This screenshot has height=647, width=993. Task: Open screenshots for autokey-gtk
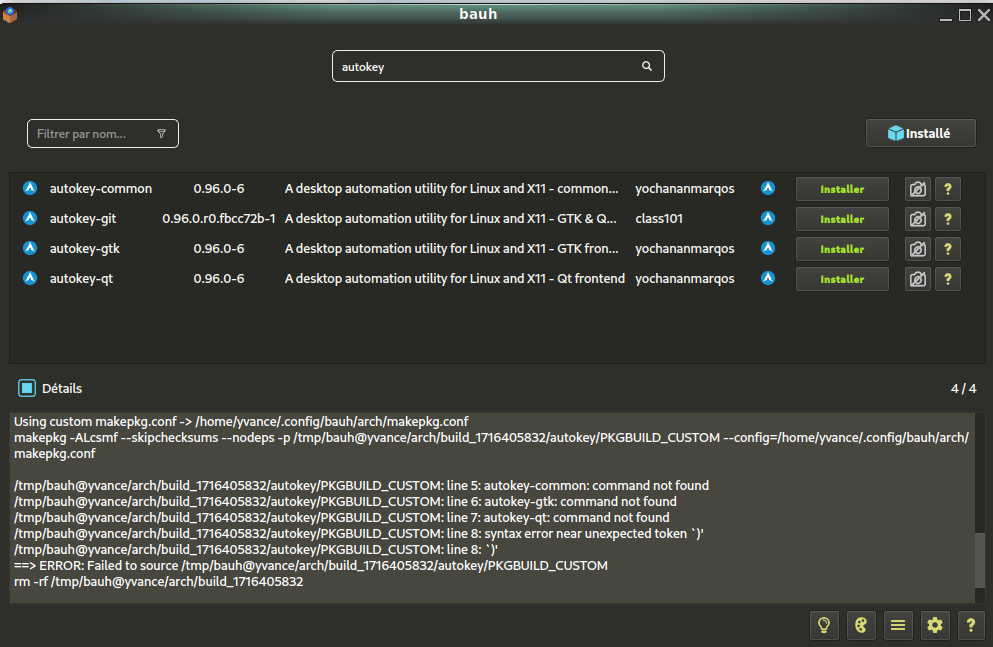918,249
